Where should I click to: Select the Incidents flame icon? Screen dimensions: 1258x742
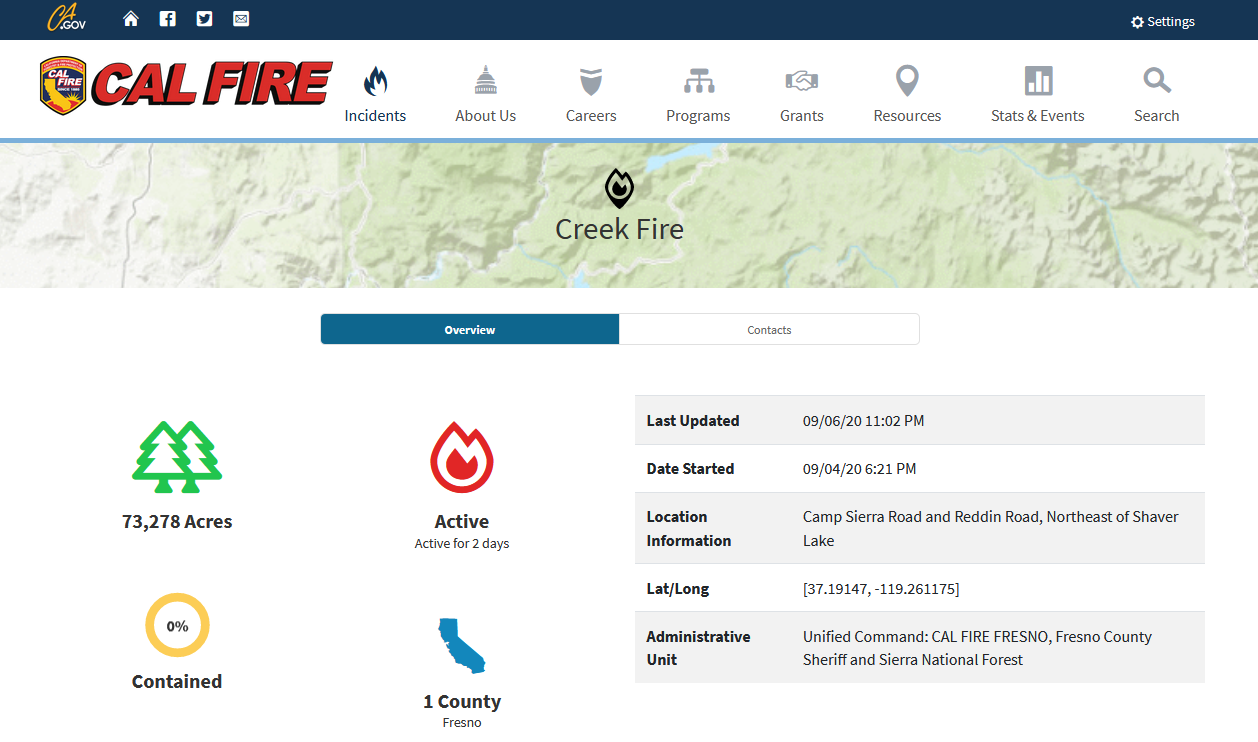[x=375, y=81]
